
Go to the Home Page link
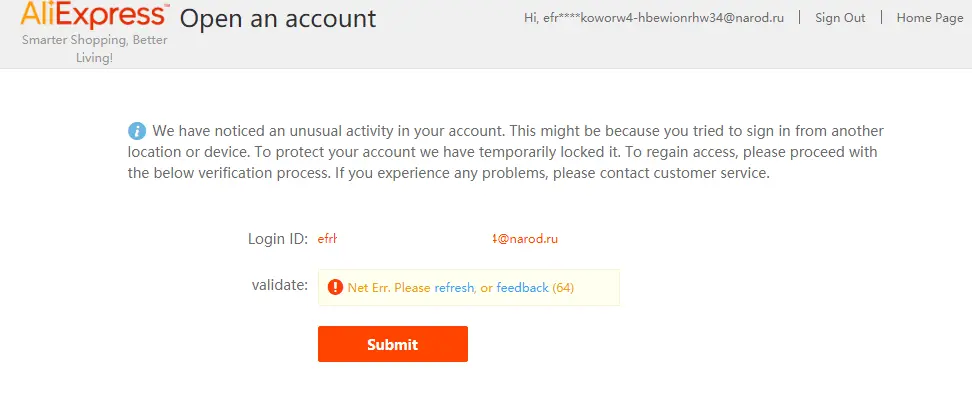pos(930,18)
